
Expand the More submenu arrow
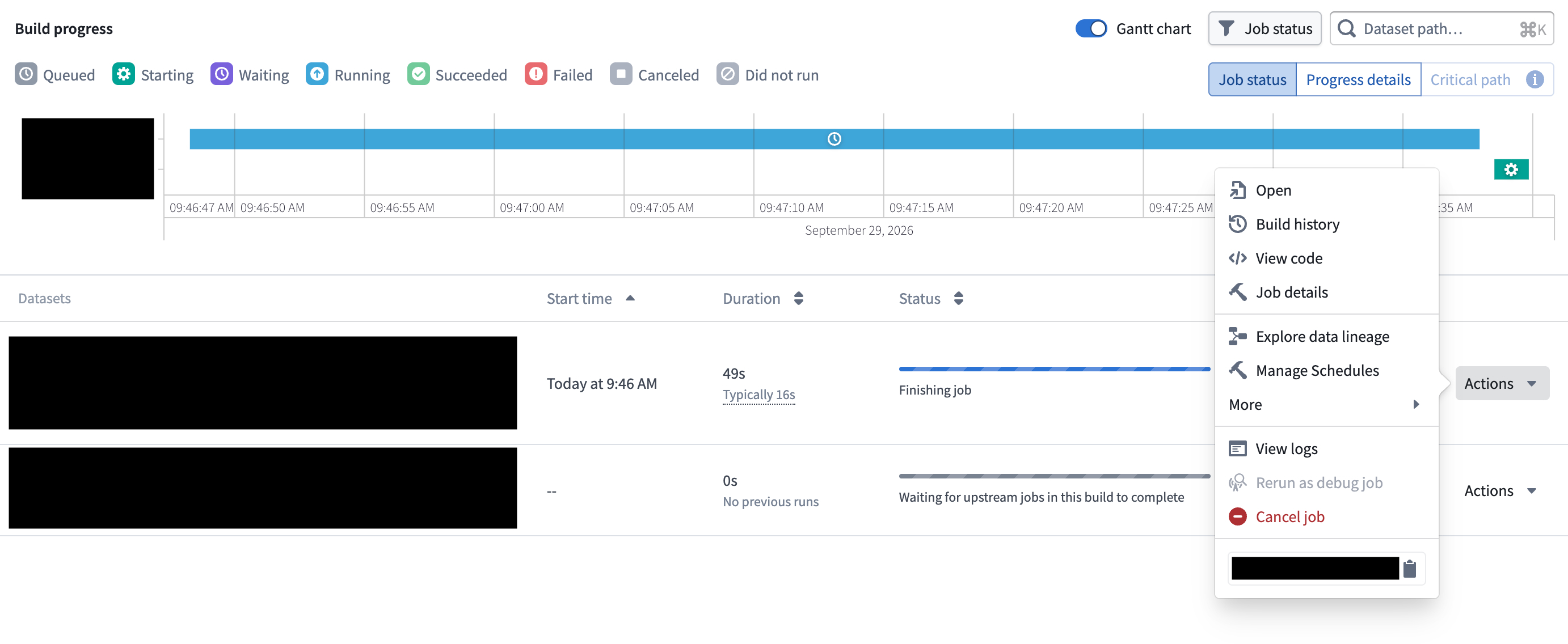tap(1416, 404)
